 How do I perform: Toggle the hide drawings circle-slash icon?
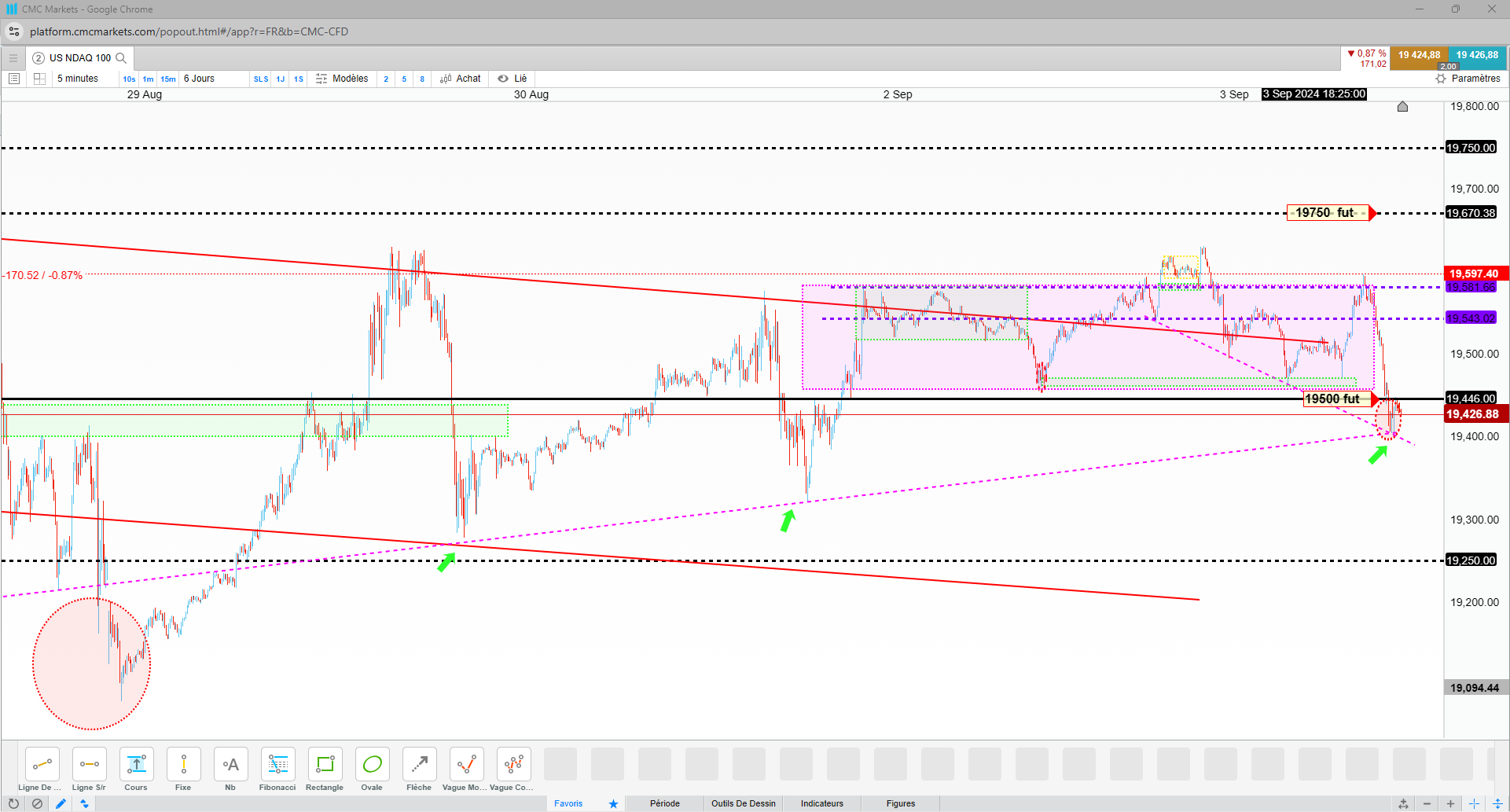point(37,803)
